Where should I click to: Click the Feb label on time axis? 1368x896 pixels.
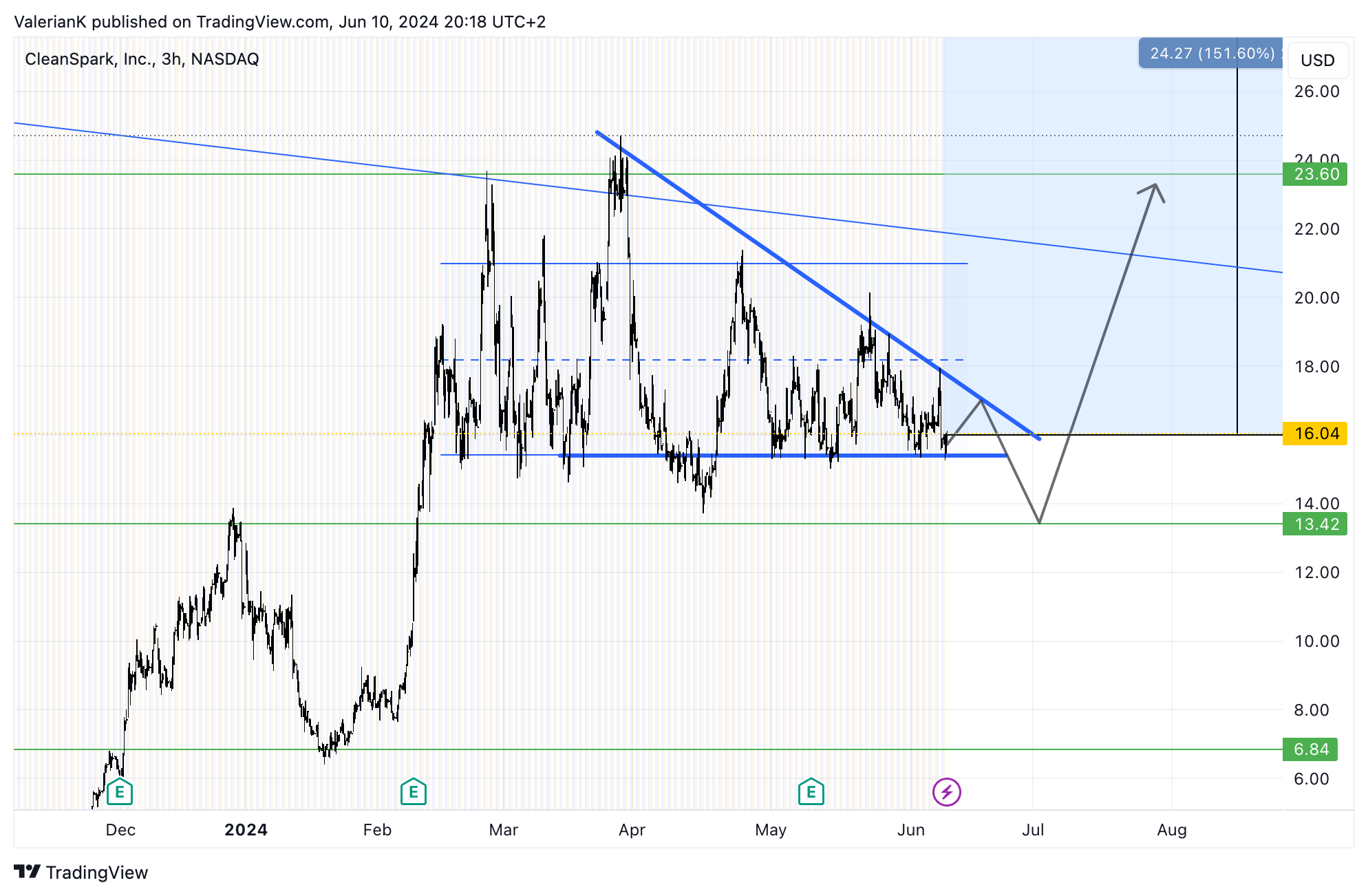[x=377, y=830]
